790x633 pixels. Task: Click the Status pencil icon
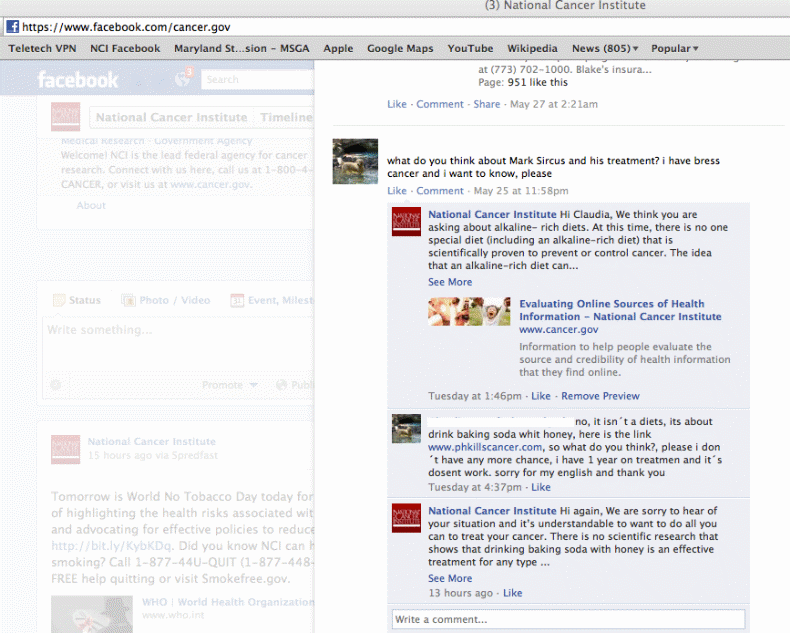(x=59, y=300)
